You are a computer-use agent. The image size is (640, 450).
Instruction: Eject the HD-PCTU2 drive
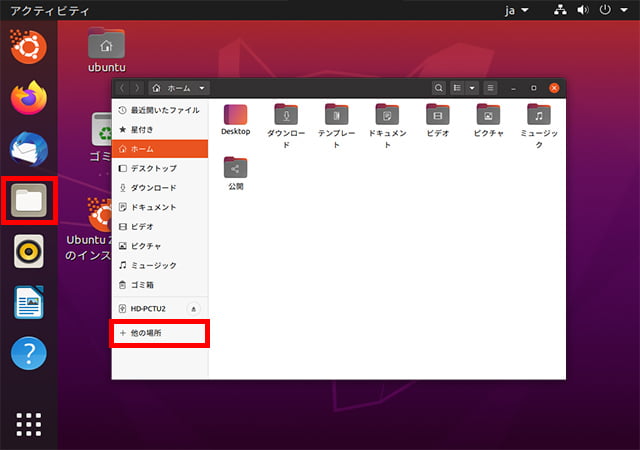click(193, 309)
